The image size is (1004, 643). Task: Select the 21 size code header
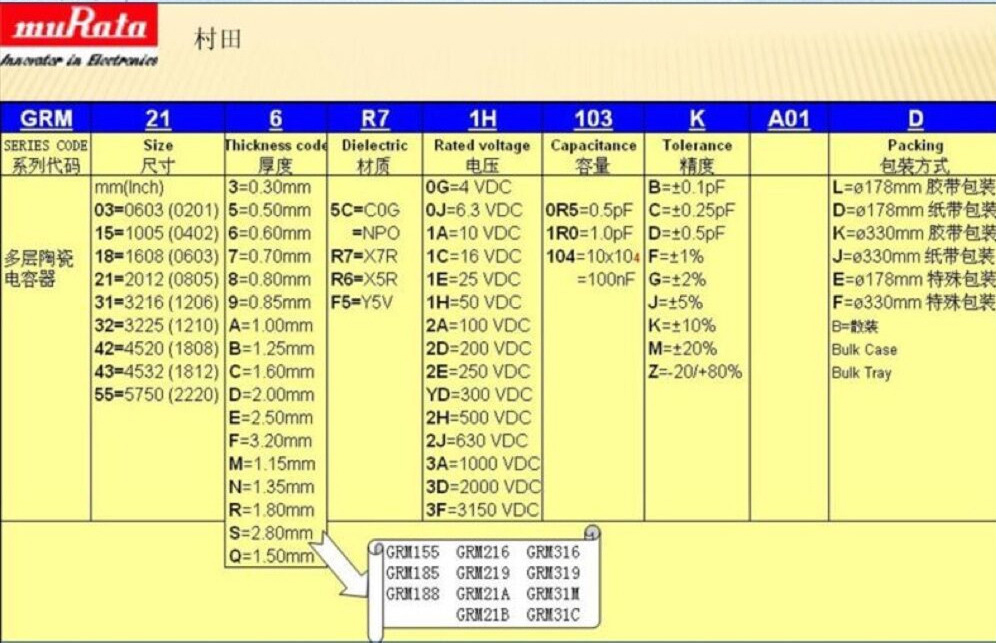(x=158, y=119)
